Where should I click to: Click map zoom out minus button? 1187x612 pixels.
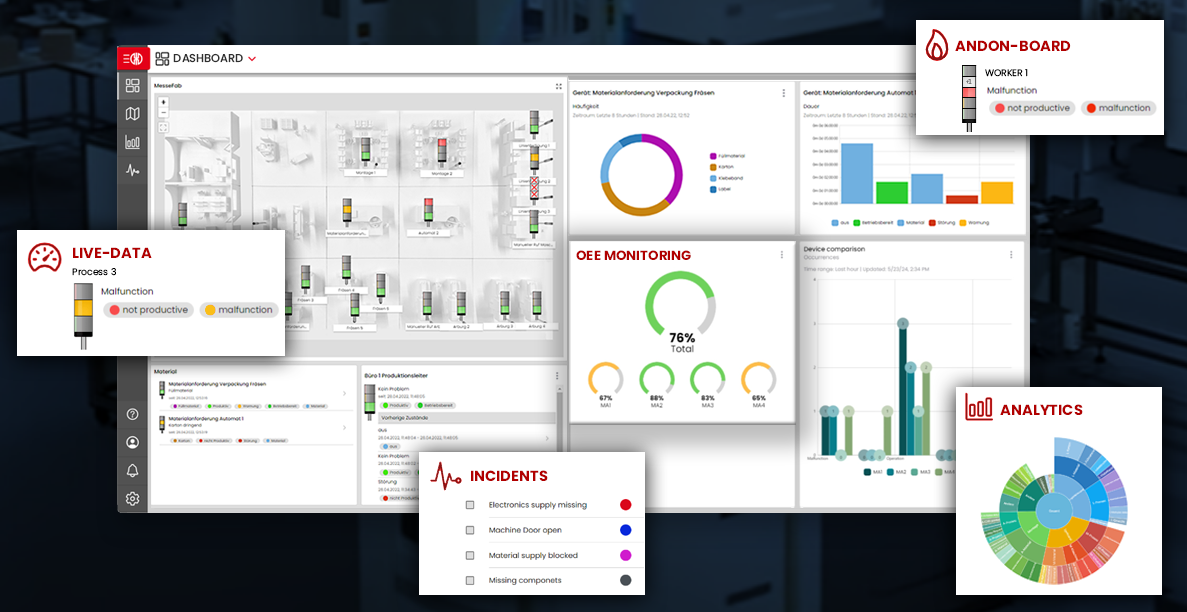click(x=163, y=114)
